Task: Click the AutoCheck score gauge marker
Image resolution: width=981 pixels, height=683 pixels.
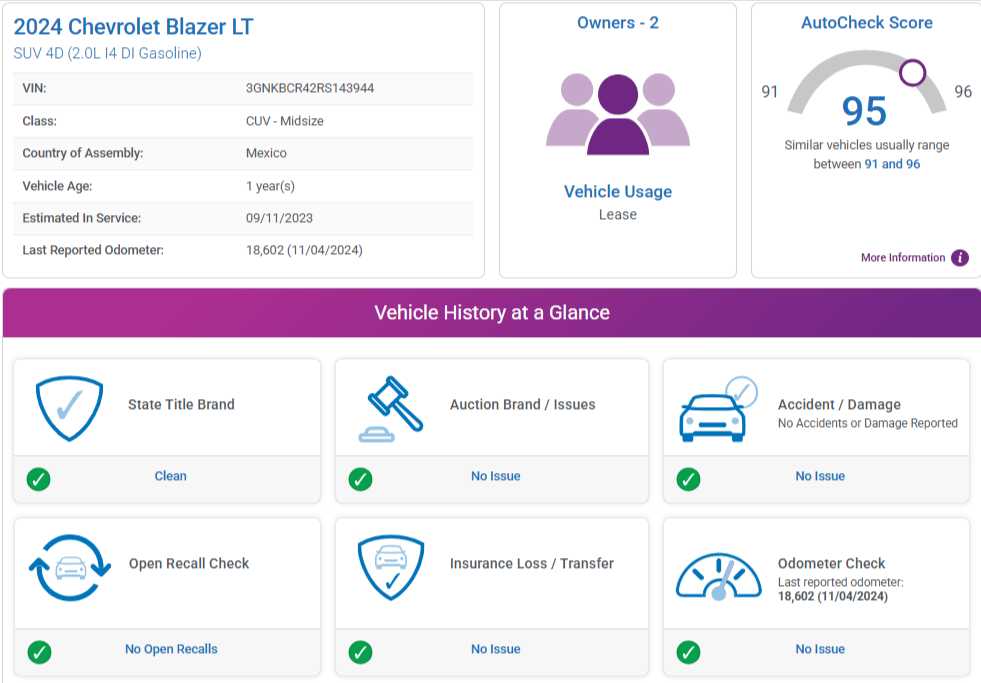Action: (912, 72)
